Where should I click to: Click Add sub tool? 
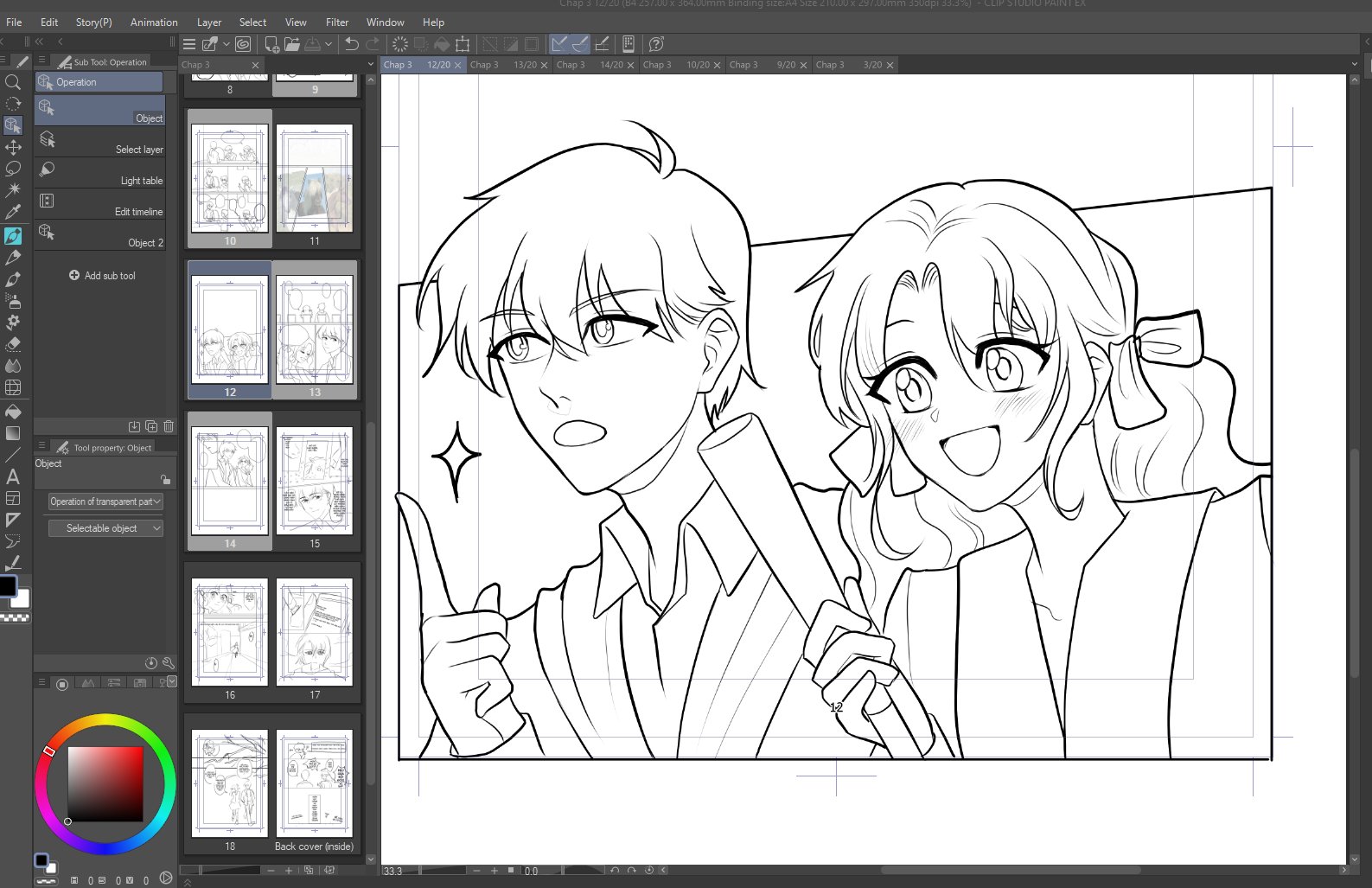click(102, 276)
